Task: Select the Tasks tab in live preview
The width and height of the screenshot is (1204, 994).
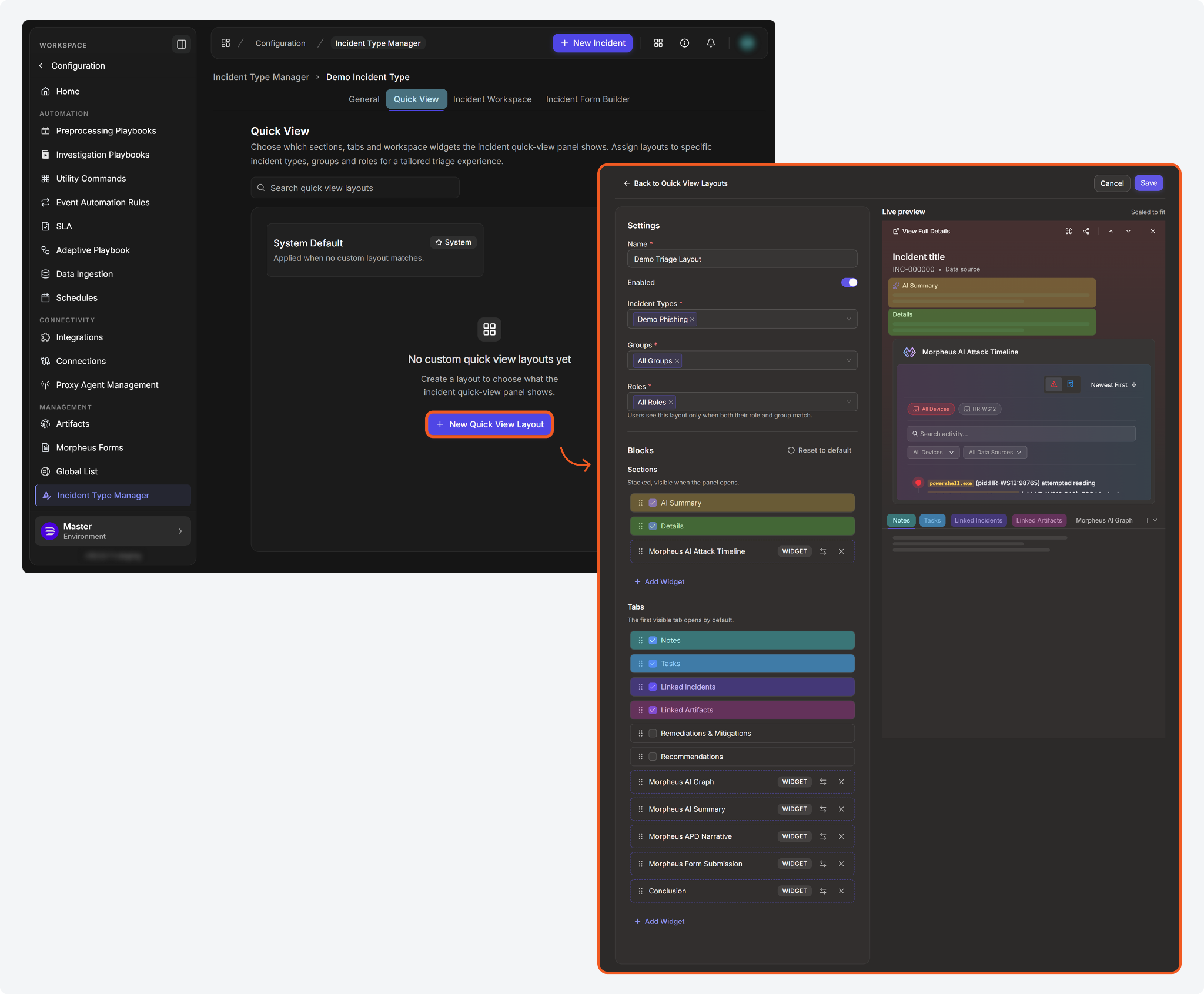Action: [932, 520]
